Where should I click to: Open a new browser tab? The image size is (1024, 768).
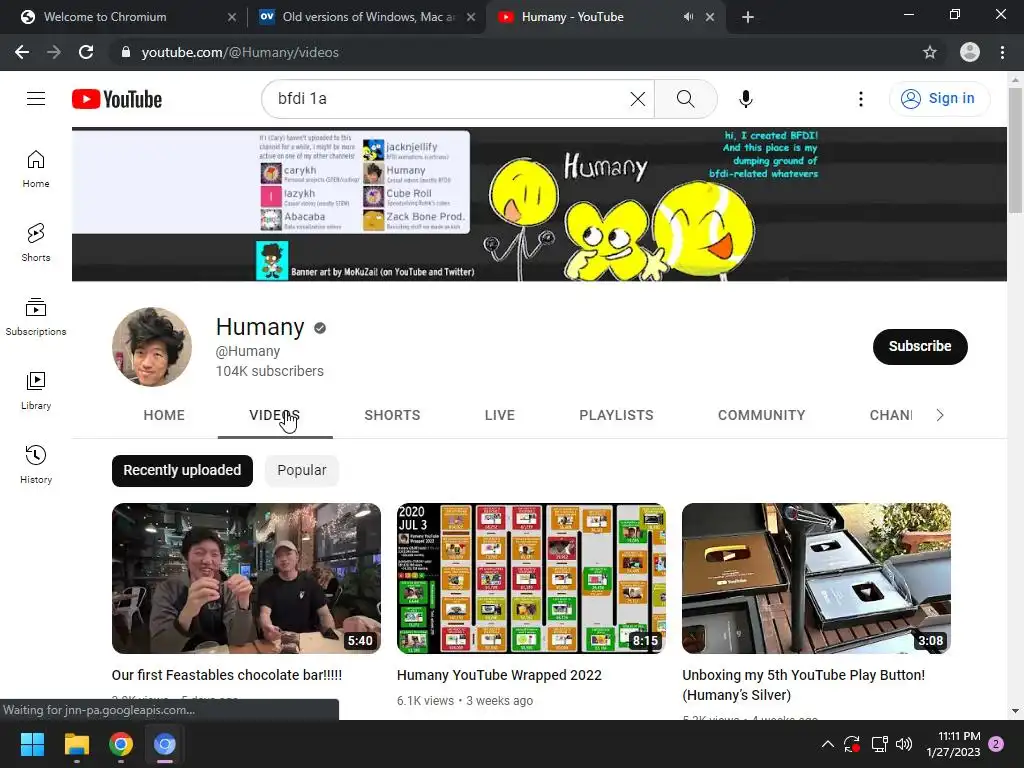(748, 17)
